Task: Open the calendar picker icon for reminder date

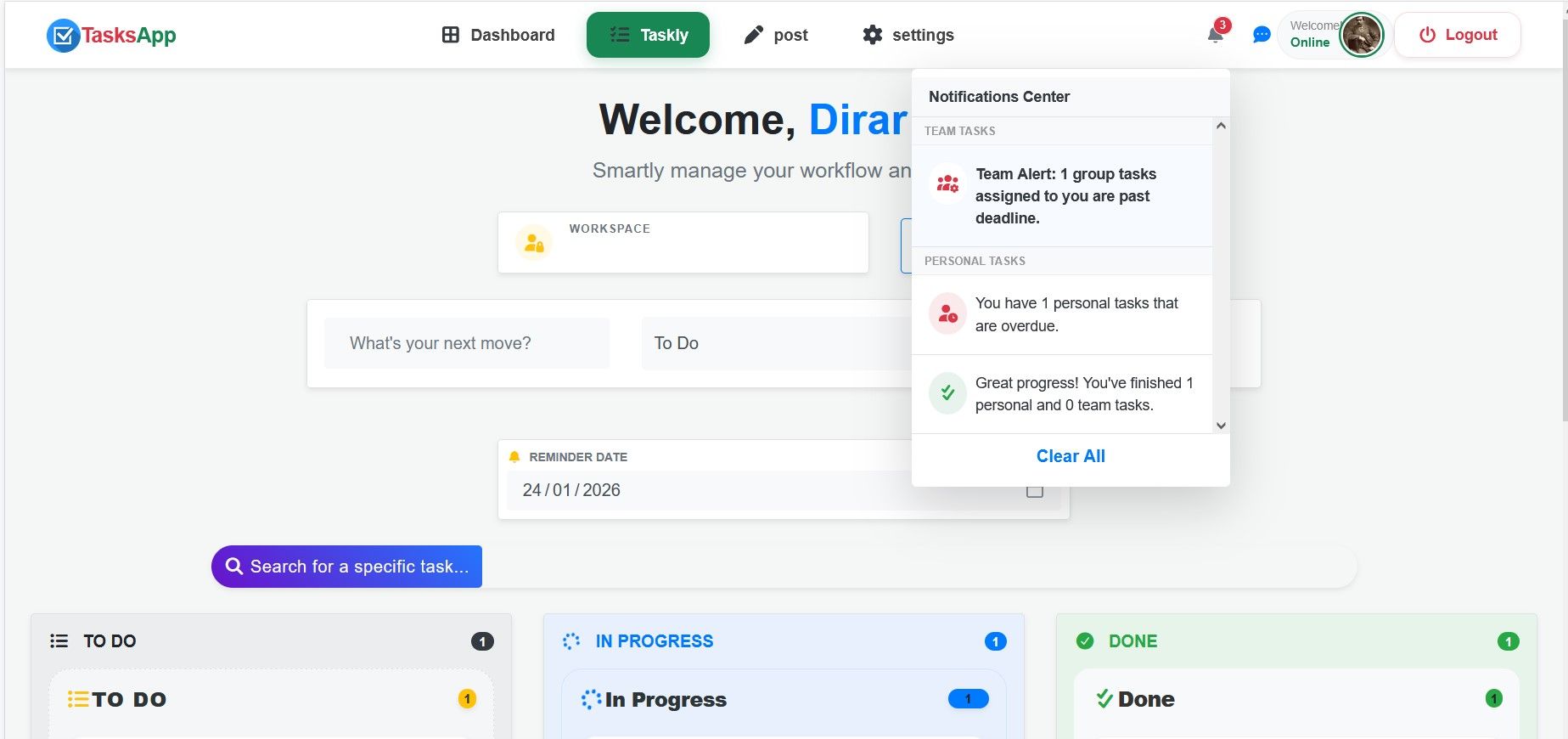Action: pyautogui.click(x=1035, y=490)
